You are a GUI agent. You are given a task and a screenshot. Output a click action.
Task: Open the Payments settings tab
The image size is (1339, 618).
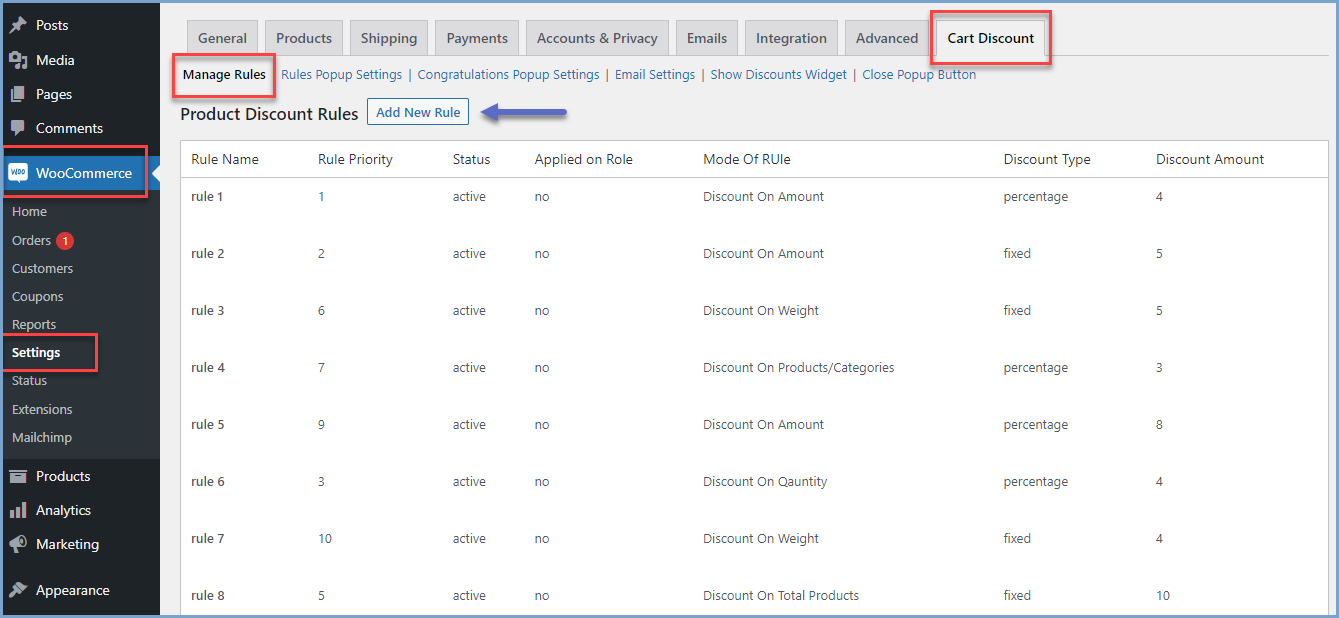pyautogui.click(x=477, y=38)
